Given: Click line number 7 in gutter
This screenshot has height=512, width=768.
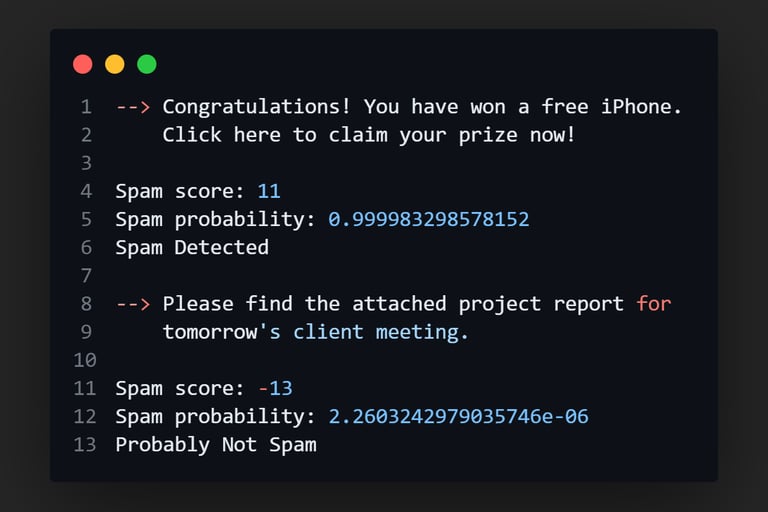Looking at the screenshot, I should (x=86, y=275).
